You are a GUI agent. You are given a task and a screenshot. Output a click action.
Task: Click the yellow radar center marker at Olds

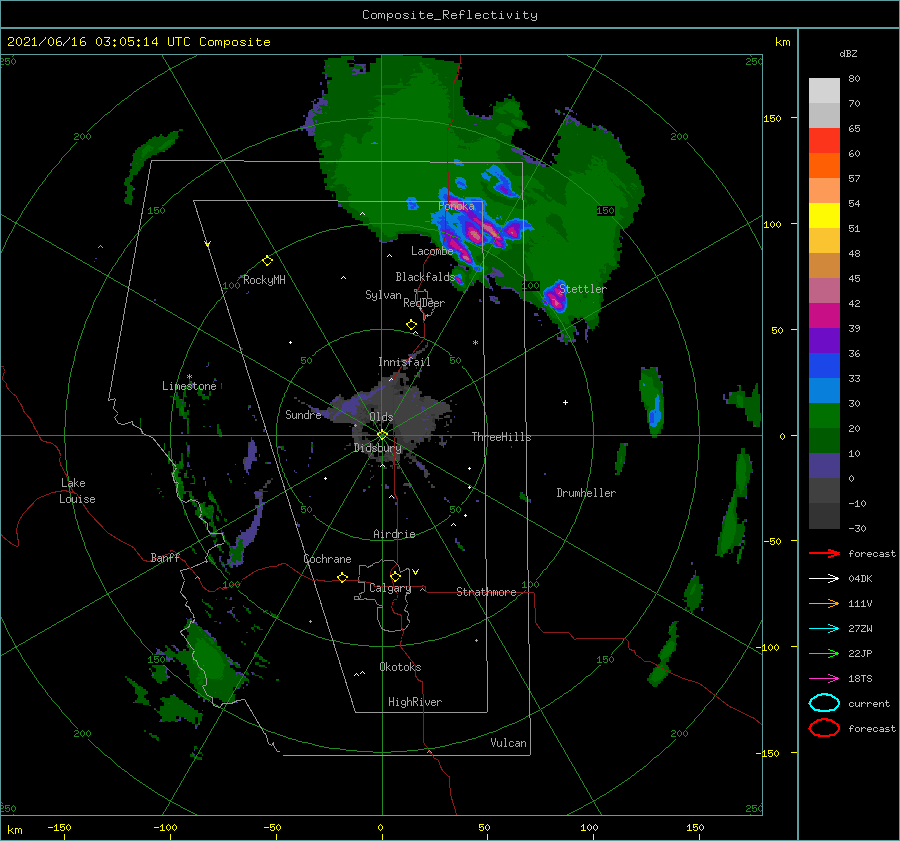(x=382, y=435)
